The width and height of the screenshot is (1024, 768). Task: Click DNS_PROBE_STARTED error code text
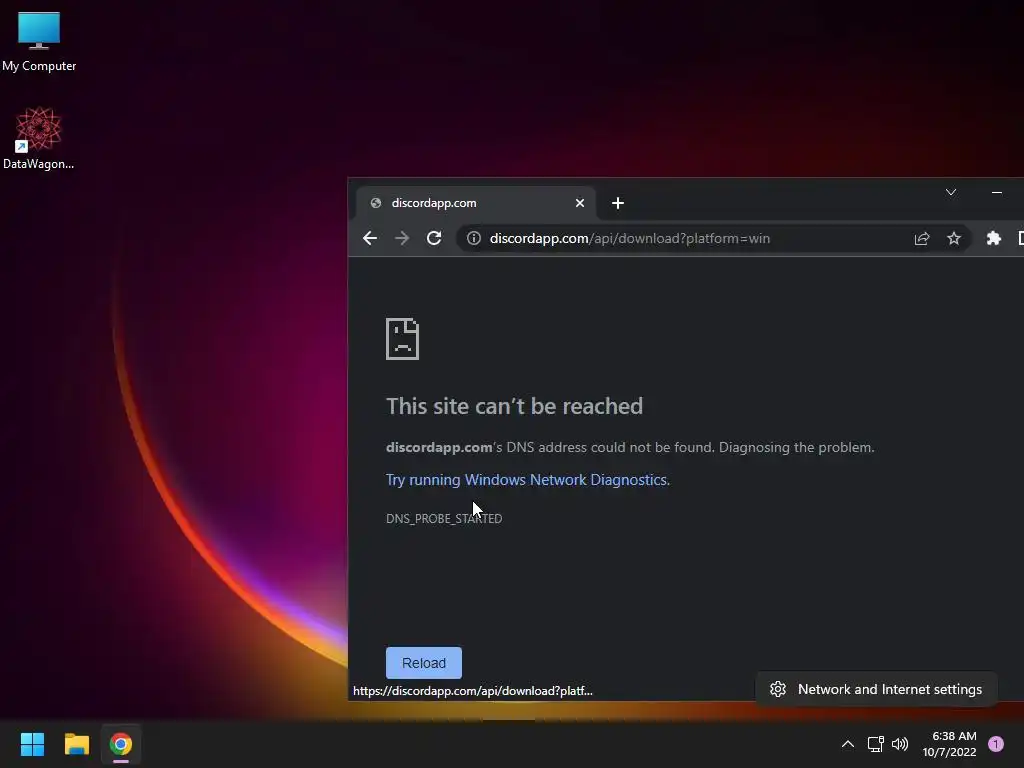[444, 519]
